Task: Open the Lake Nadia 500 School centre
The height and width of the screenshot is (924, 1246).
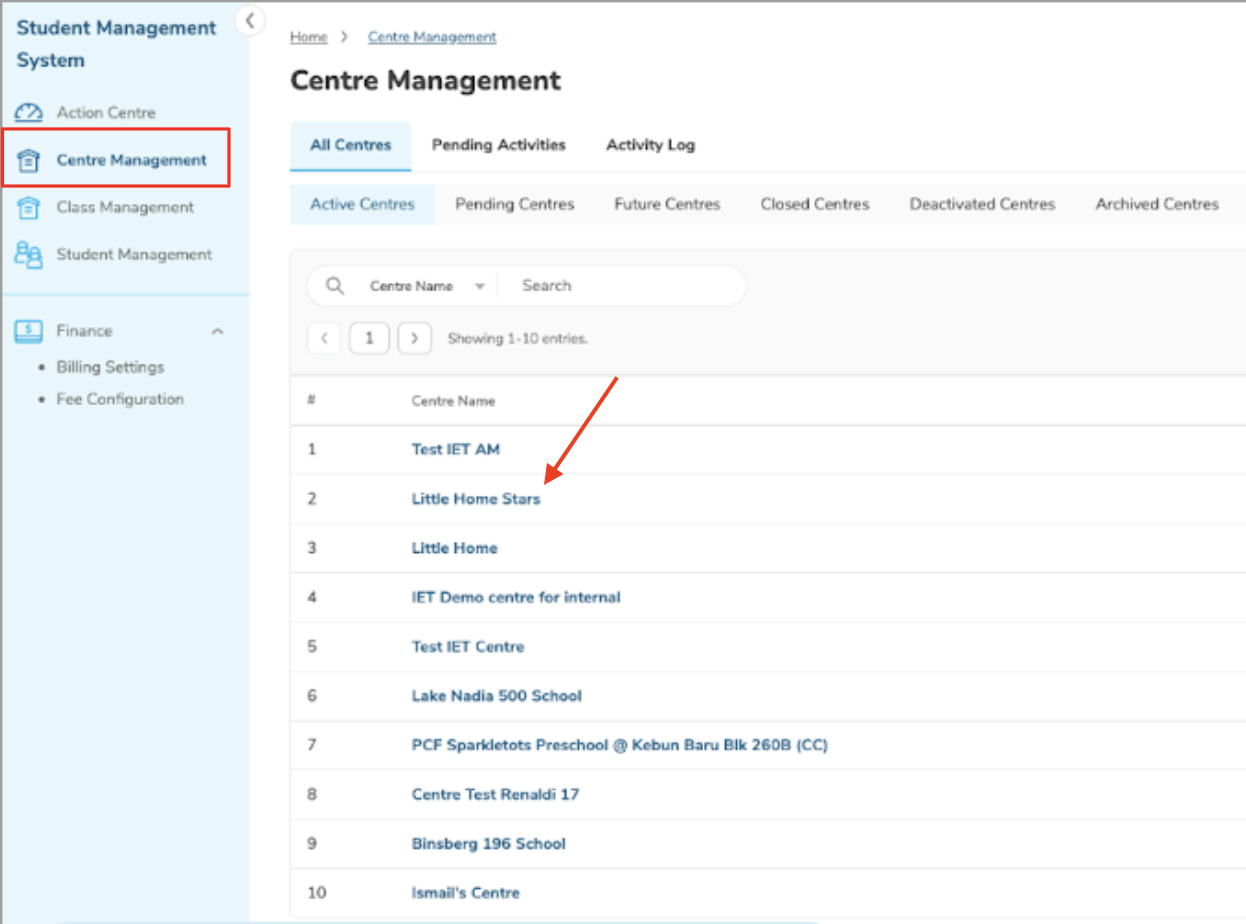Action: pyautogui.click(x=496, y=696)
